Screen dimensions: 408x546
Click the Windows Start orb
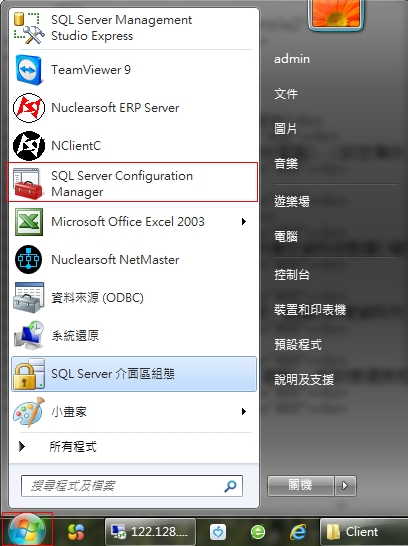27,531
